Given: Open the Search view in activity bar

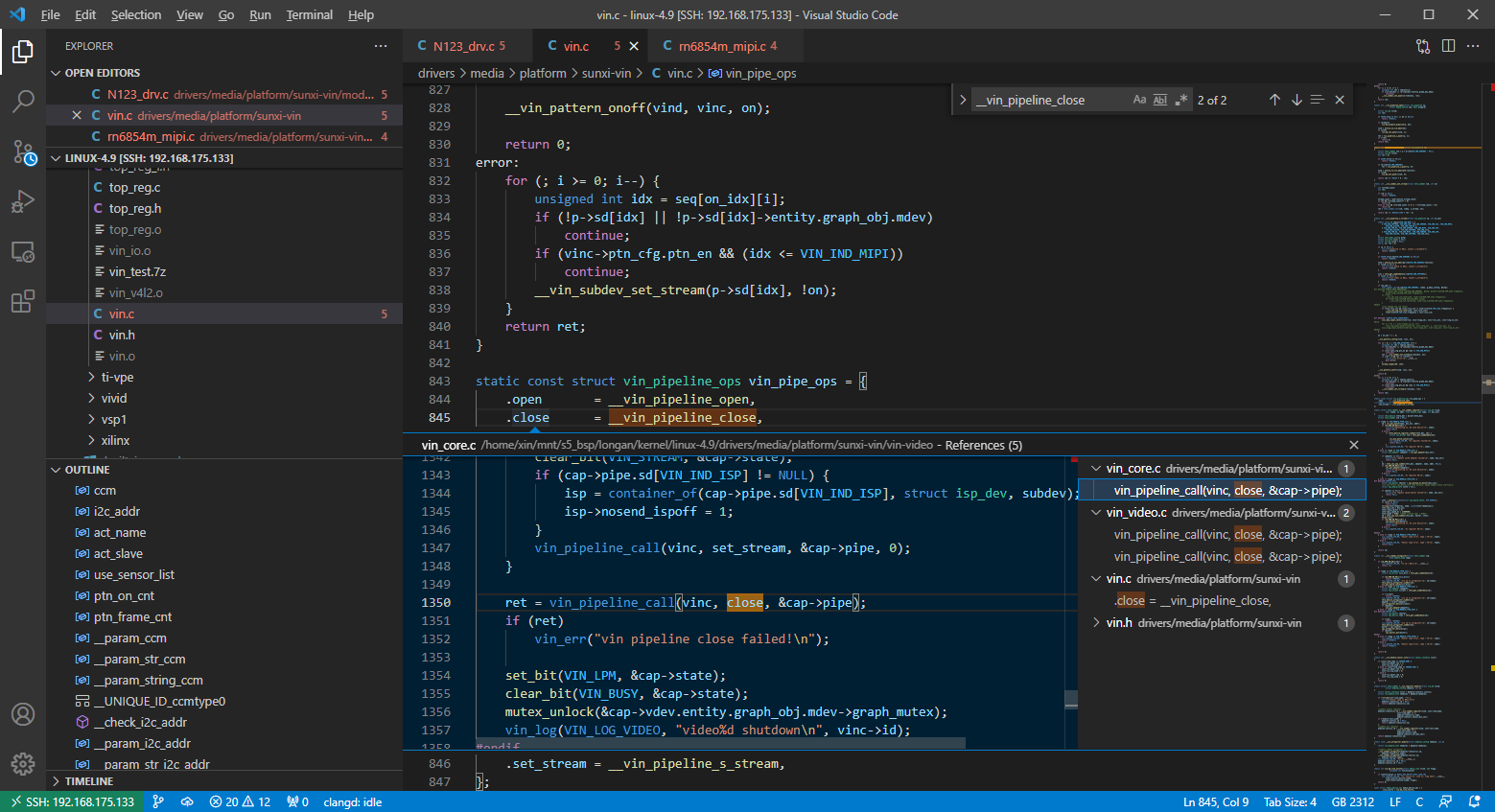Looking at the screenshot, I should coord(23,102).
